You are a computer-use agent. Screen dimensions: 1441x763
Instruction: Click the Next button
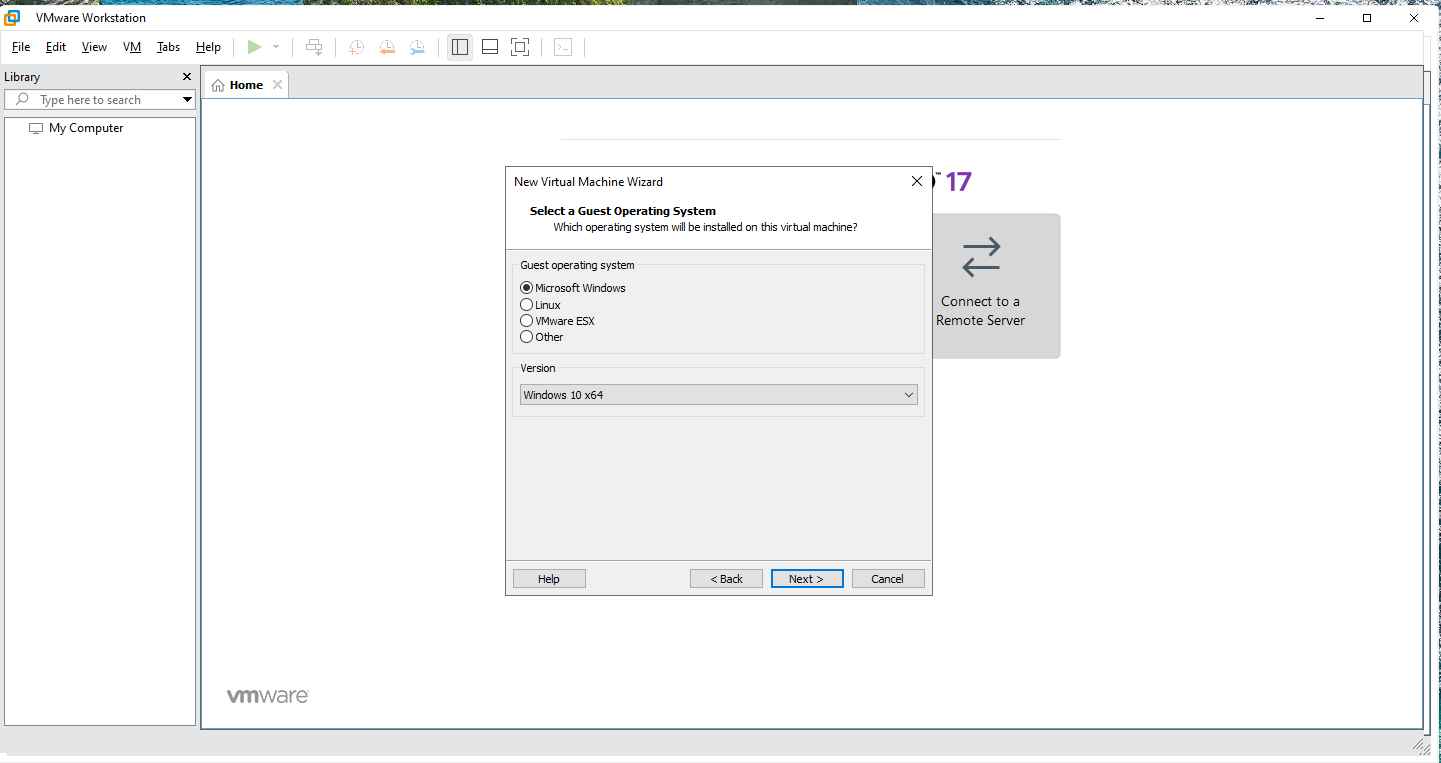(x=807, y=579)
